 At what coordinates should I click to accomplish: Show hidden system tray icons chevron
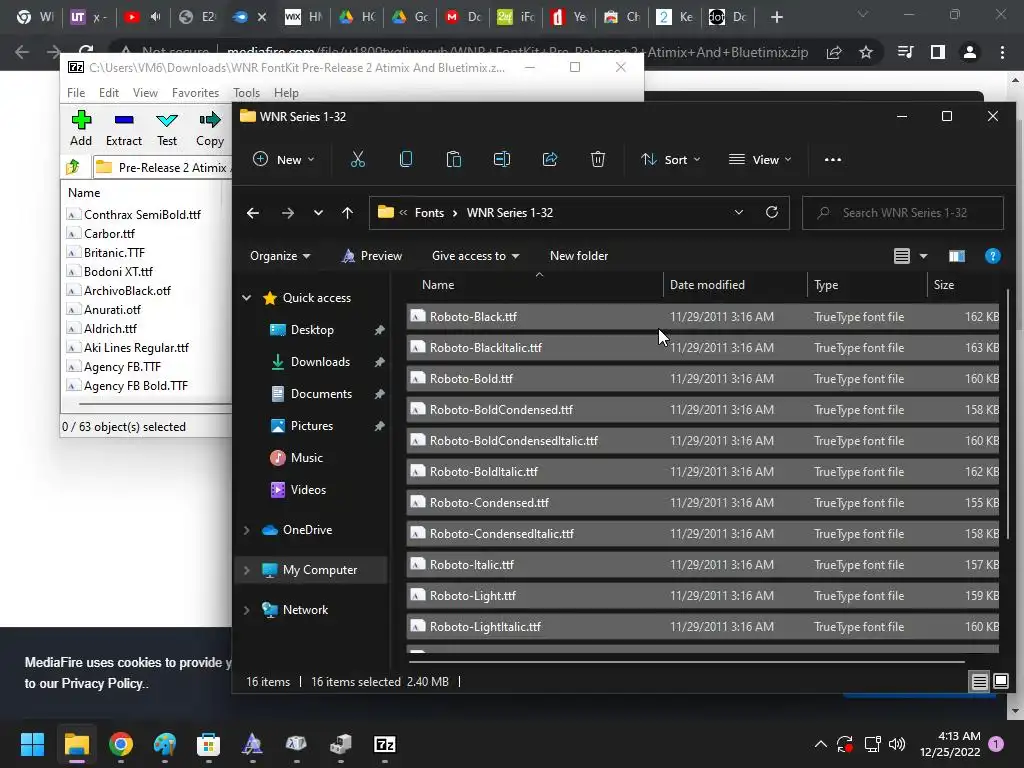(x=821, y=744)
